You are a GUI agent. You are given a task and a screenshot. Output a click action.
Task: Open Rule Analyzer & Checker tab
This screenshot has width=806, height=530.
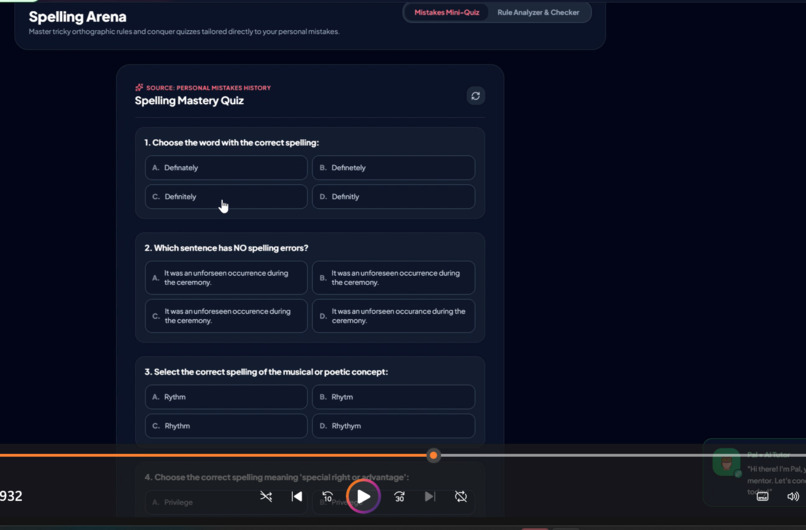(x=538, y=12)
